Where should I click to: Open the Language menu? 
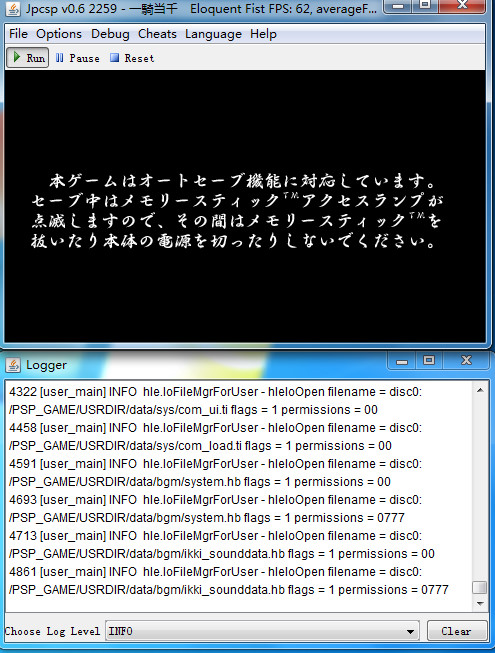213,34
